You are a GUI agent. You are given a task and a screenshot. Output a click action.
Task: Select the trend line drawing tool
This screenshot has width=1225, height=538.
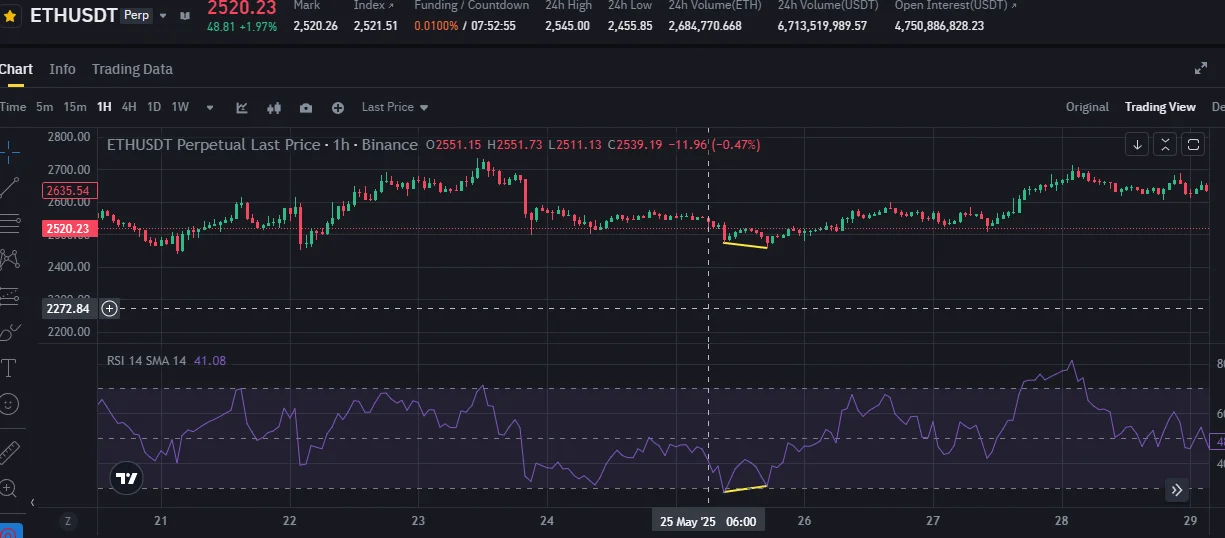[x=10, y=186]
